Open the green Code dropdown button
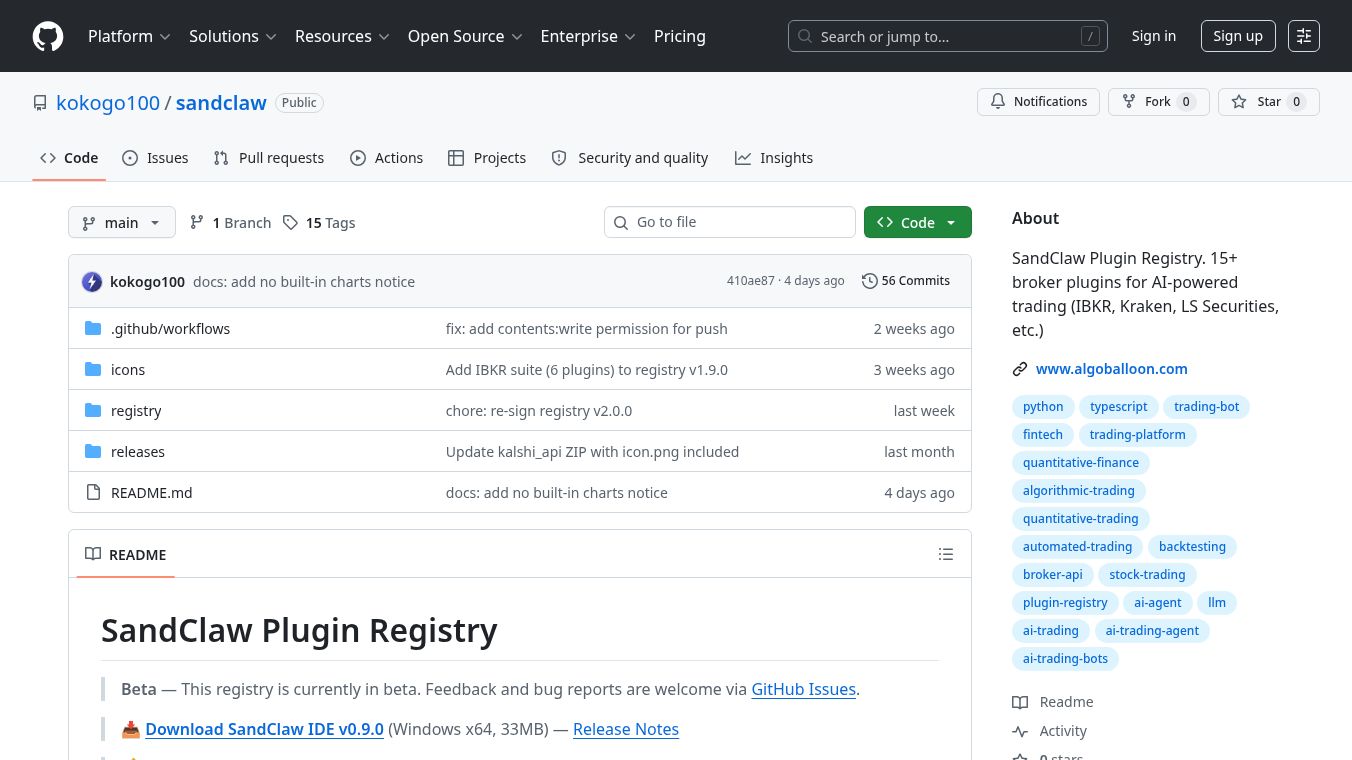 click(918, 222)
